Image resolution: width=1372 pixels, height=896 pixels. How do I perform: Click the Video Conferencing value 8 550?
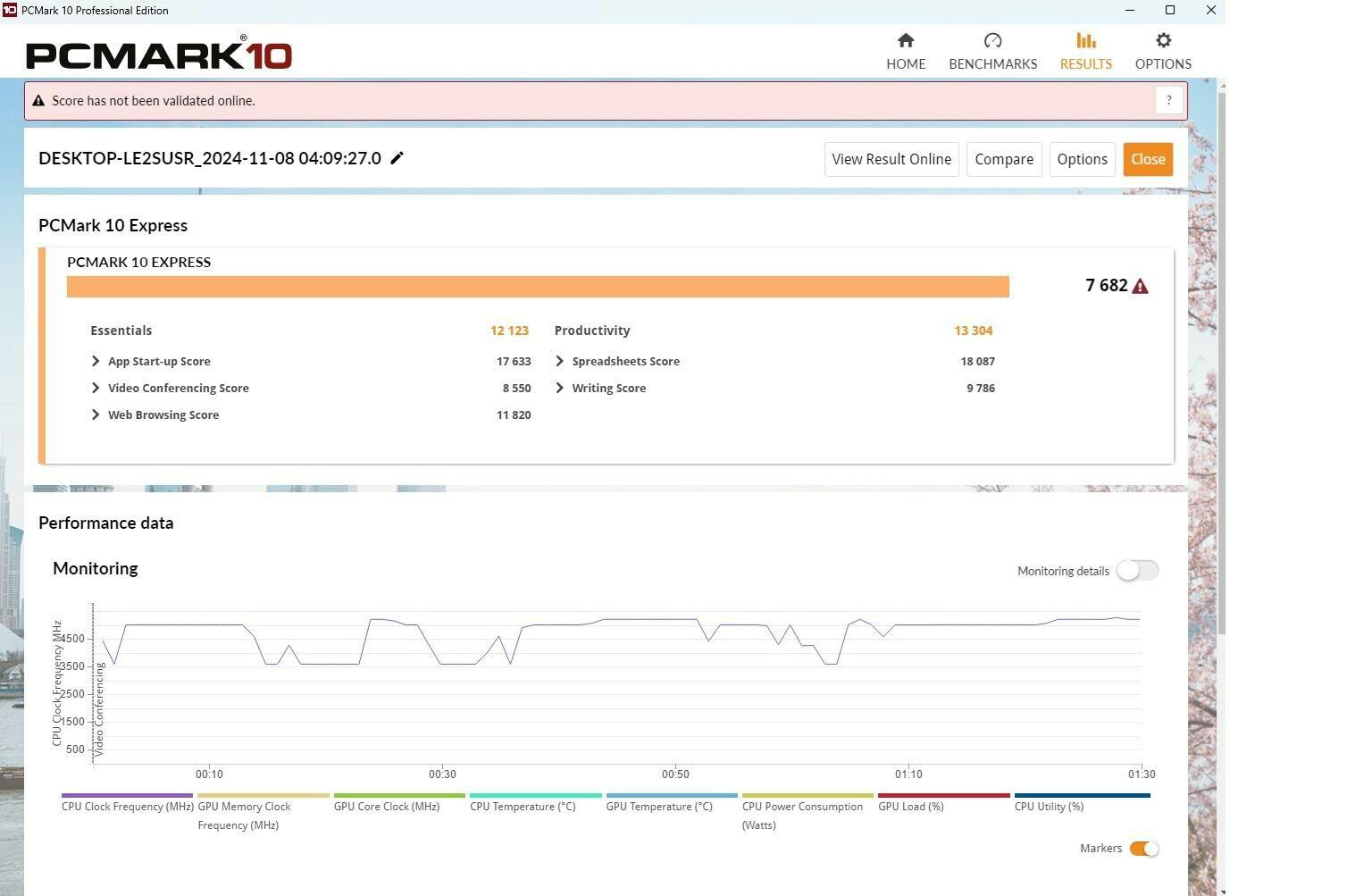click(516, 388)
